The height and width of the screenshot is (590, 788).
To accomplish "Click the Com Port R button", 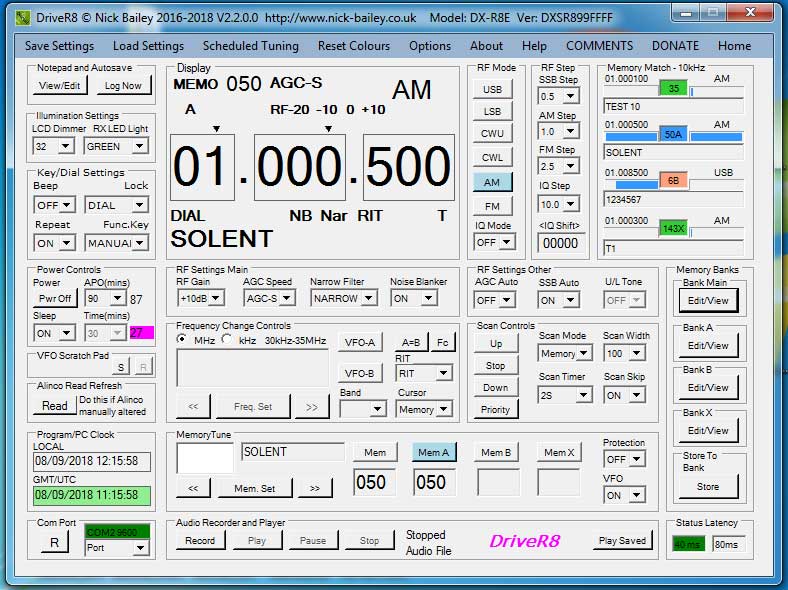I will tap(54, 543).
